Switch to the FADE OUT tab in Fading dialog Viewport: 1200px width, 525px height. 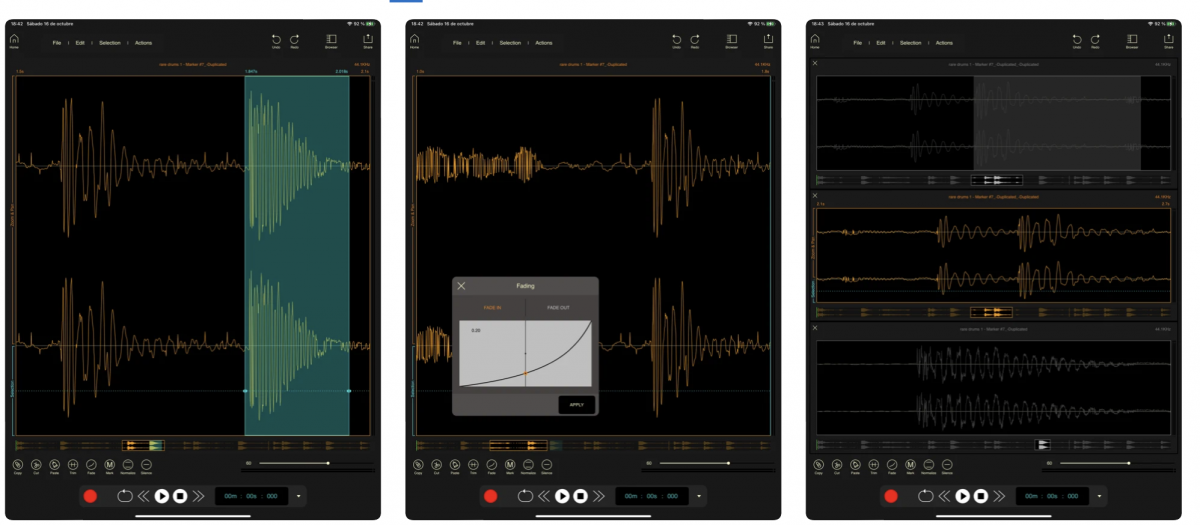(x=559, y=308)
